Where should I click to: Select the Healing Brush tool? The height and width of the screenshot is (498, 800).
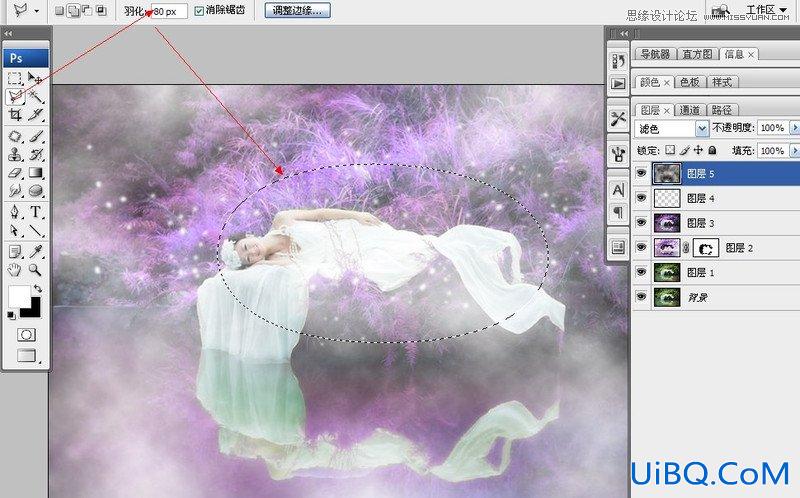point(15,136)
